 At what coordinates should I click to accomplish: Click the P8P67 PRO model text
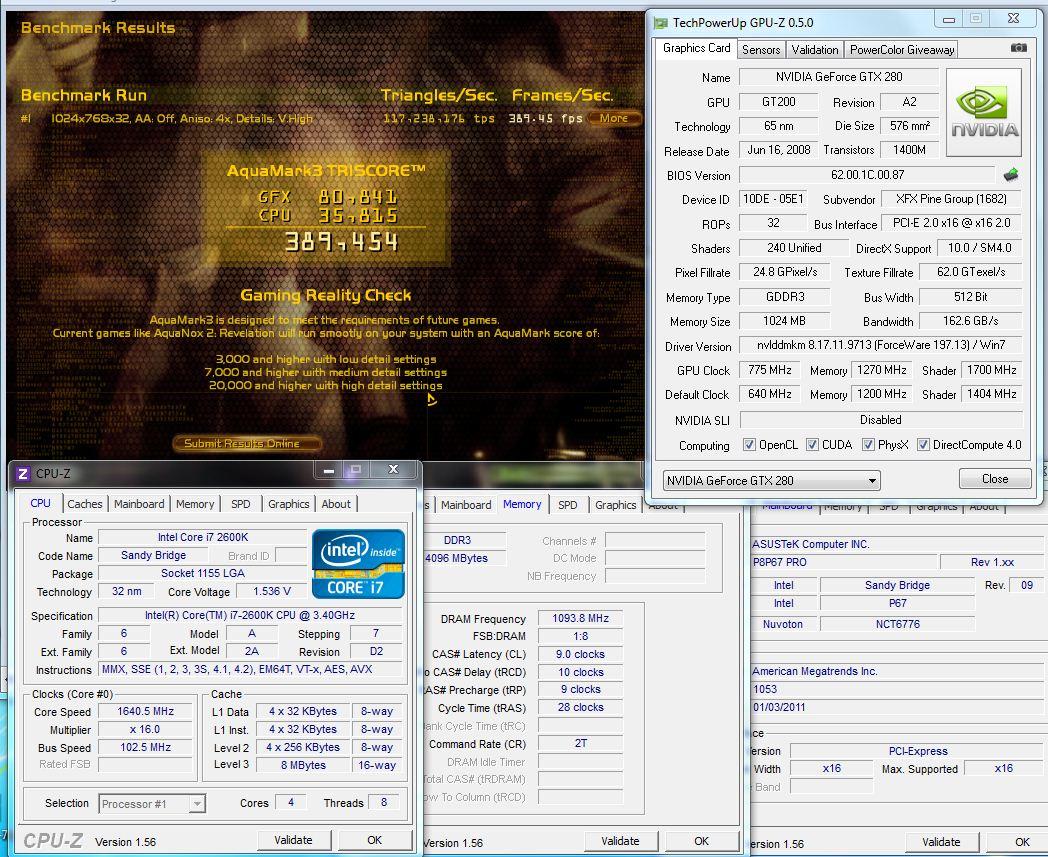tap(780, 562)
